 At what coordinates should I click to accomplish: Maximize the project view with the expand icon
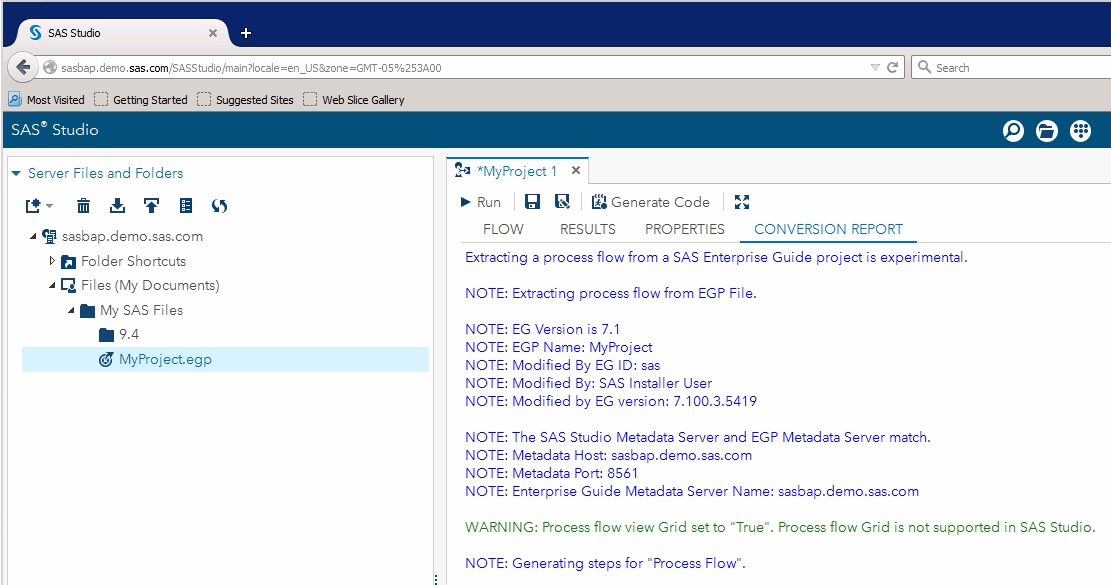(x=741, y=201)
